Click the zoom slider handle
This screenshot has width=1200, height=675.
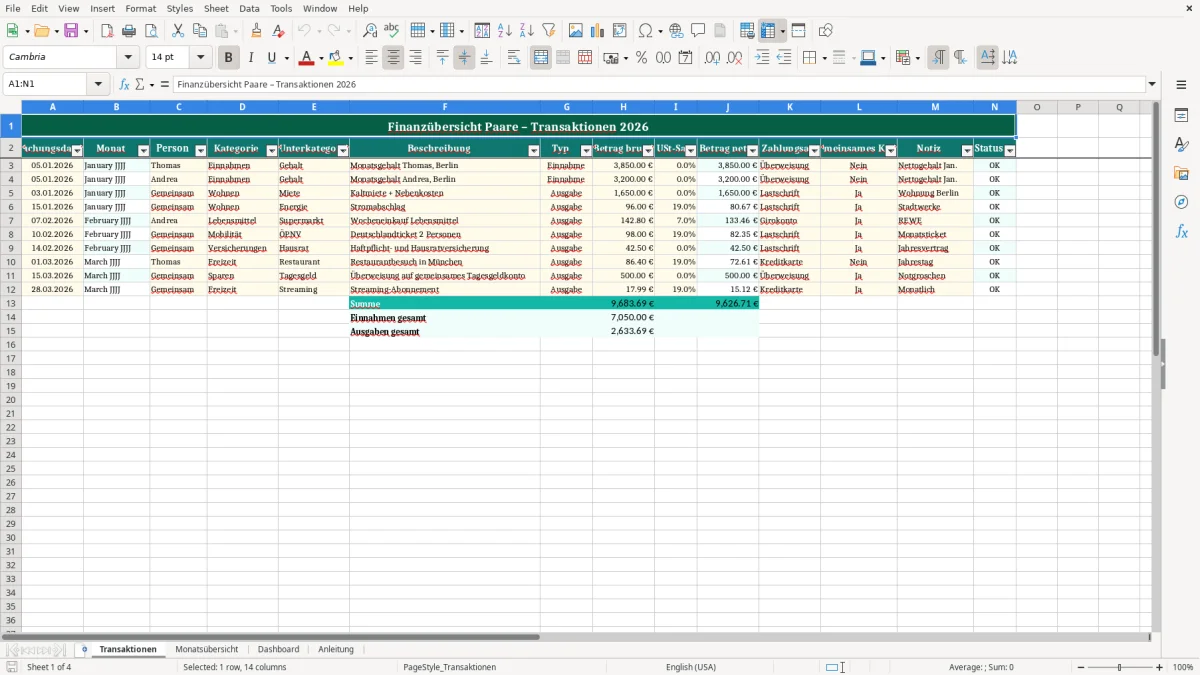[1119, 667]
